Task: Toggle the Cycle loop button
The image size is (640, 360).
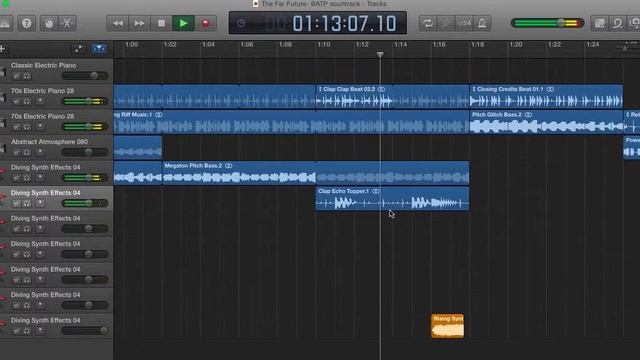Action: (428, 23)
